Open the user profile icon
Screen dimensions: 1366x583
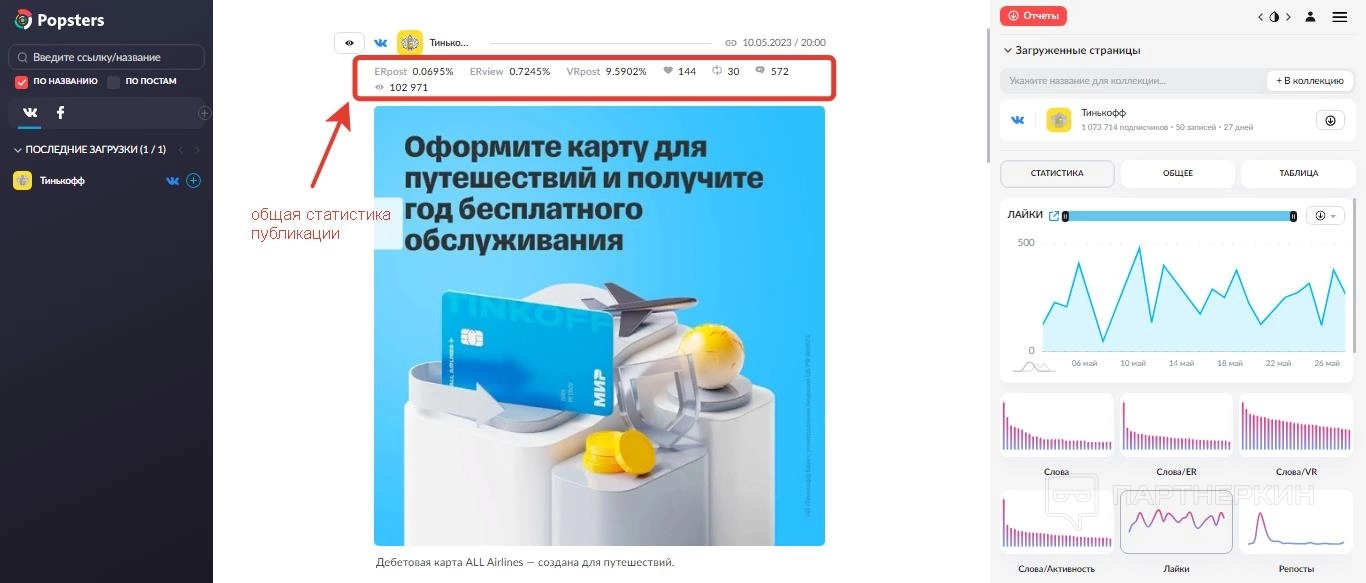click(1310, 17)
